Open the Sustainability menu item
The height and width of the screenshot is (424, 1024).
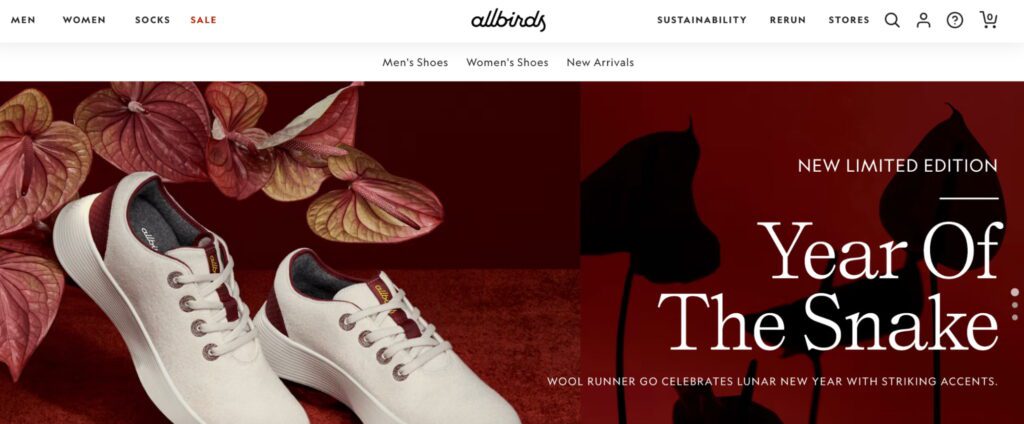[x=702, y=20]
